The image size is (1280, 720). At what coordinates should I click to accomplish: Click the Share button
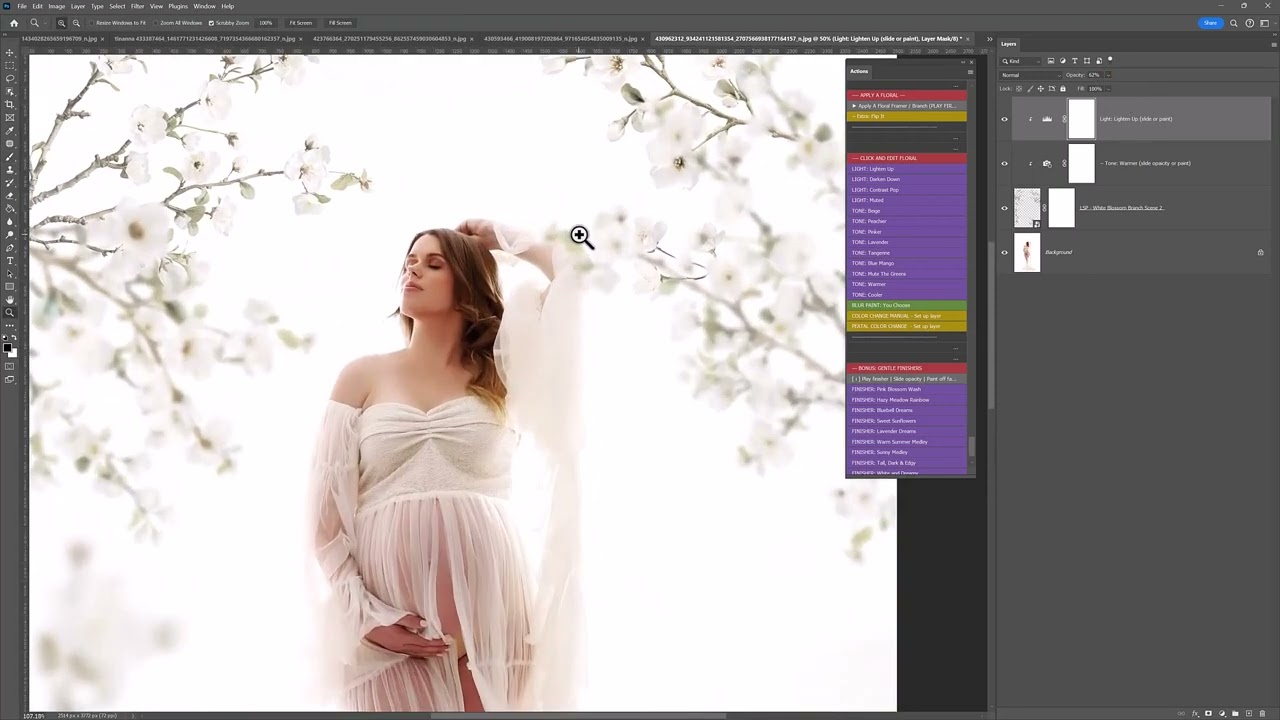tap(1211, 23)
